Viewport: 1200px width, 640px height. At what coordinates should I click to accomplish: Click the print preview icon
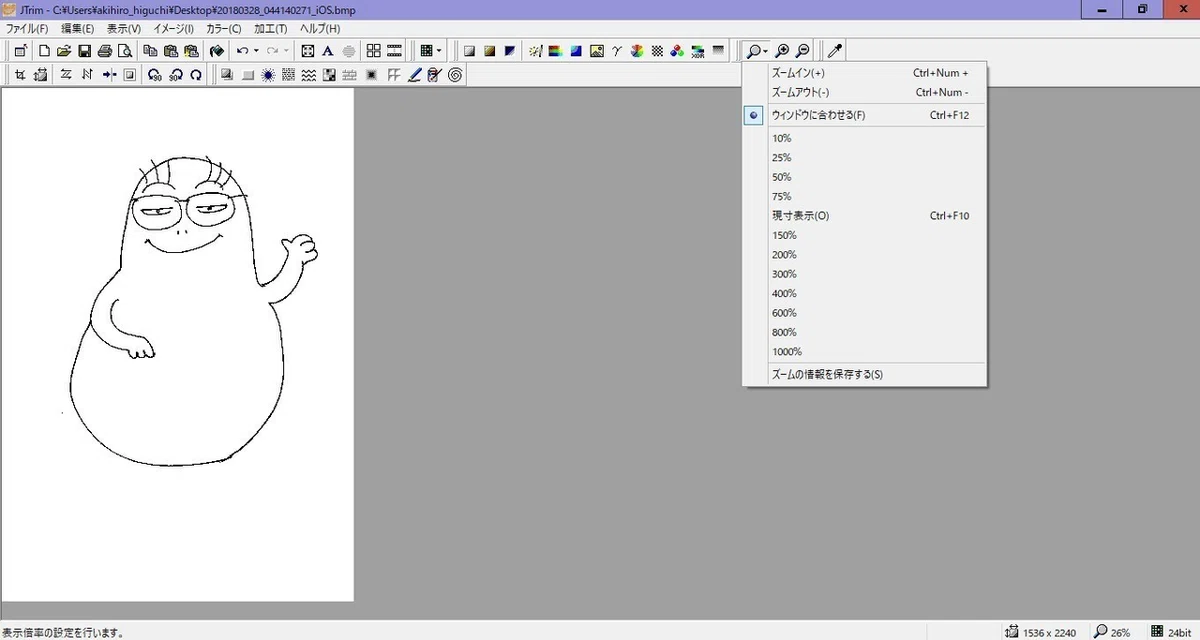pos(125,51)
